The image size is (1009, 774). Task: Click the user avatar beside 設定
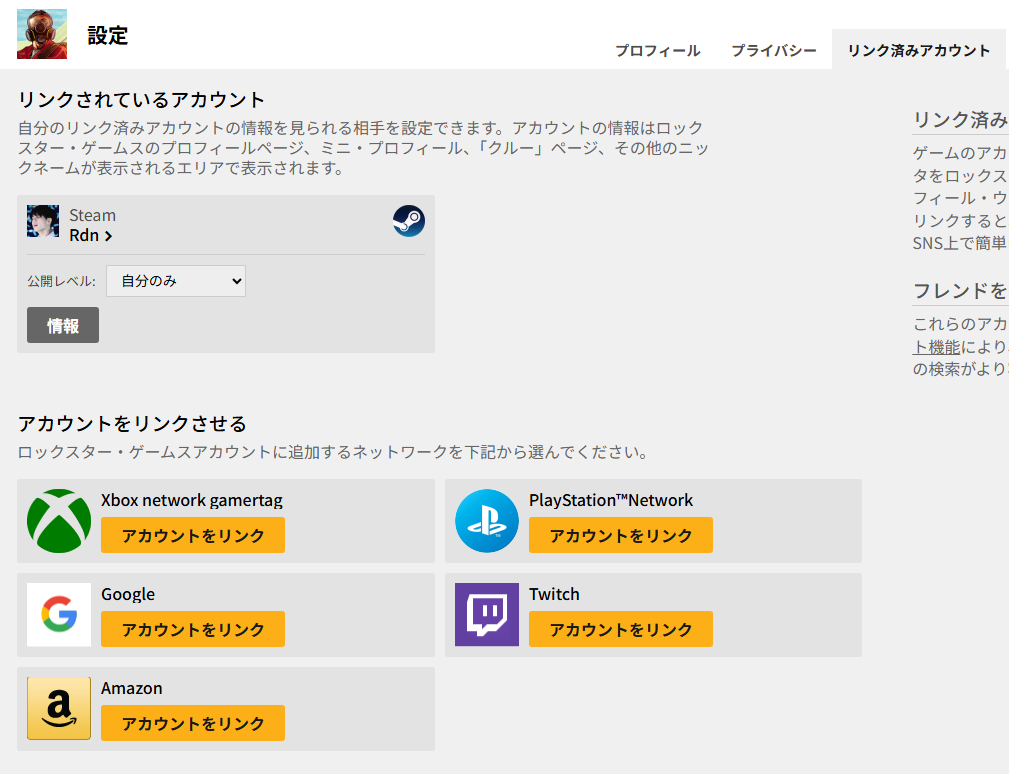(42, 34)
